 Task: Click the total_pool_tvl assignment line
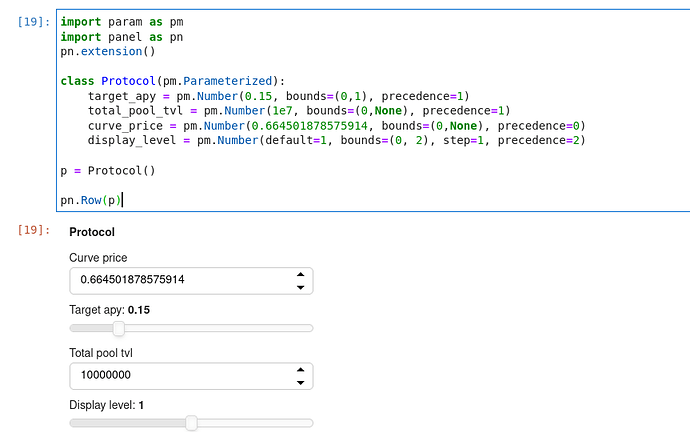[299, 110]
